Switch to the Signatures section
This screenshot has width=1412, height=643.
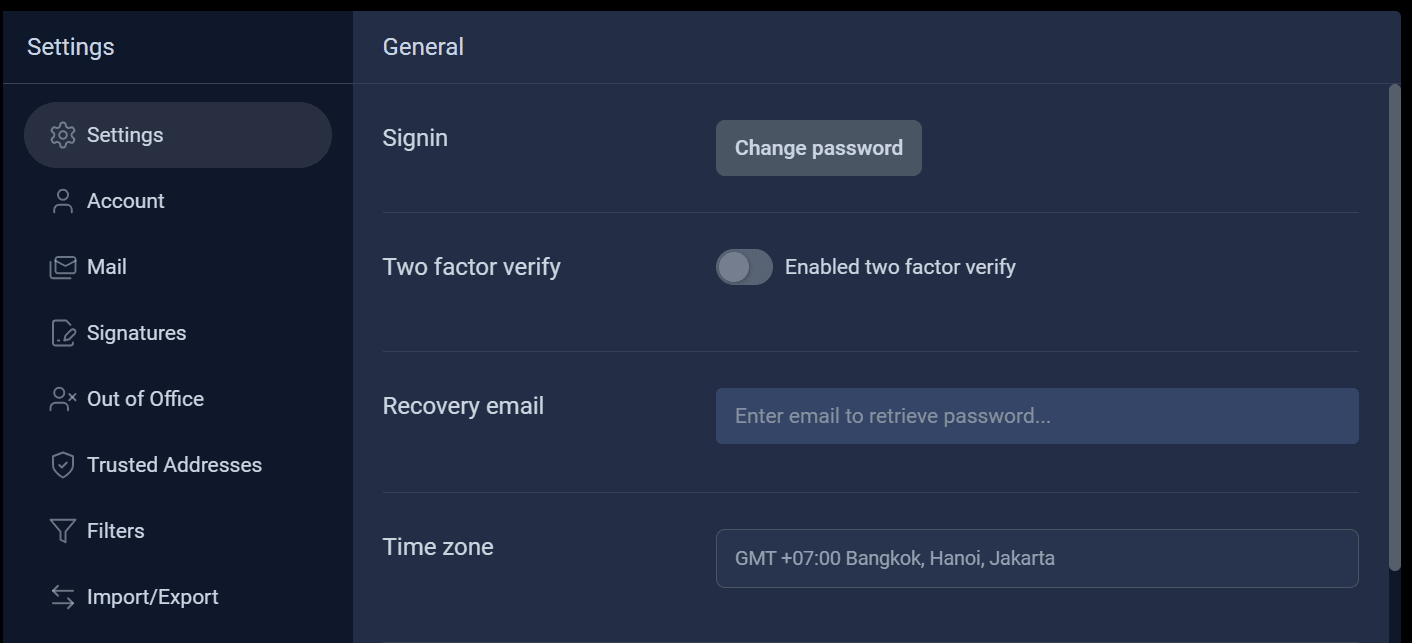(137, 332)
